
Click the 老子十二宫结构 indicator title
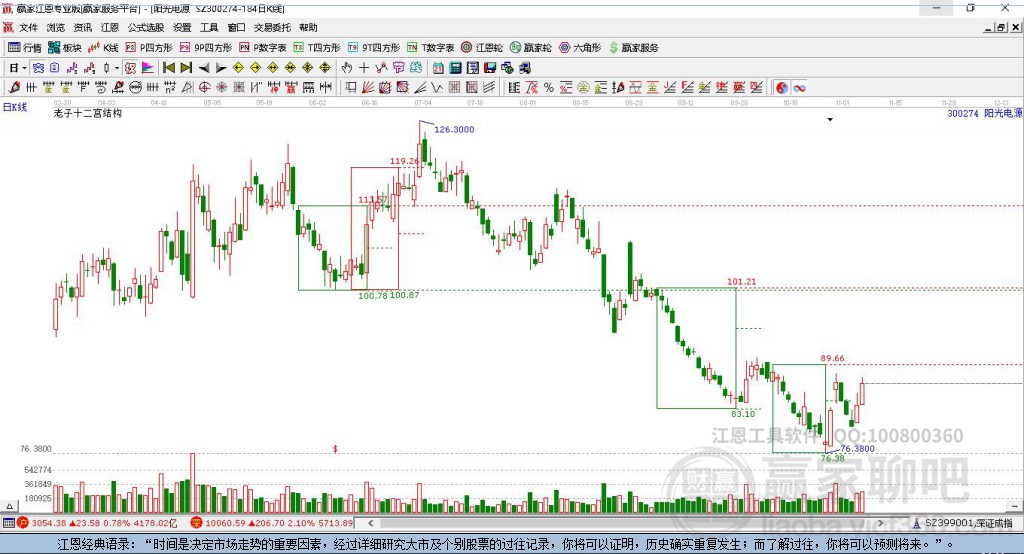tap(88, 113)
